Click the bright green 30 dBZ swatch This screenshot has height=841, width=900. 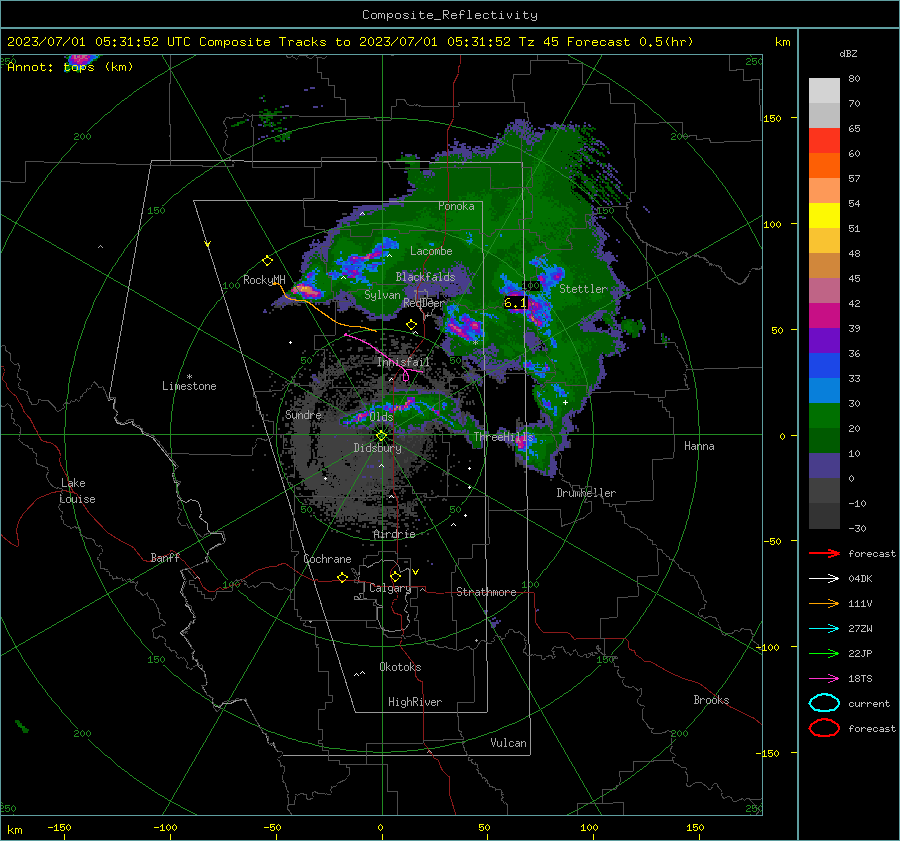[x=824, y=416]
